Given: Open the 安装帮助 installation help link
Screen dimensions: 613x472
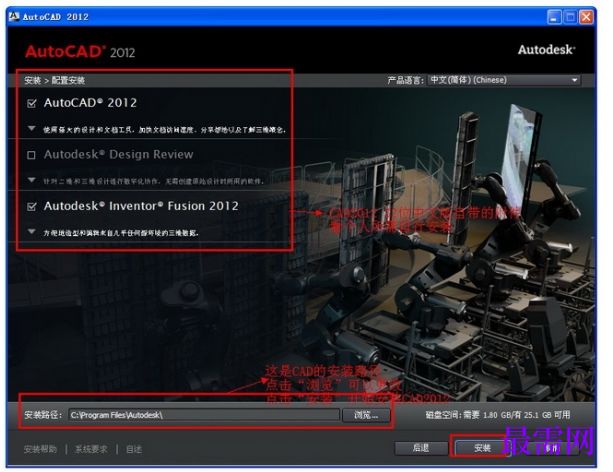Looking at the screenshot, I should point(40,449).
